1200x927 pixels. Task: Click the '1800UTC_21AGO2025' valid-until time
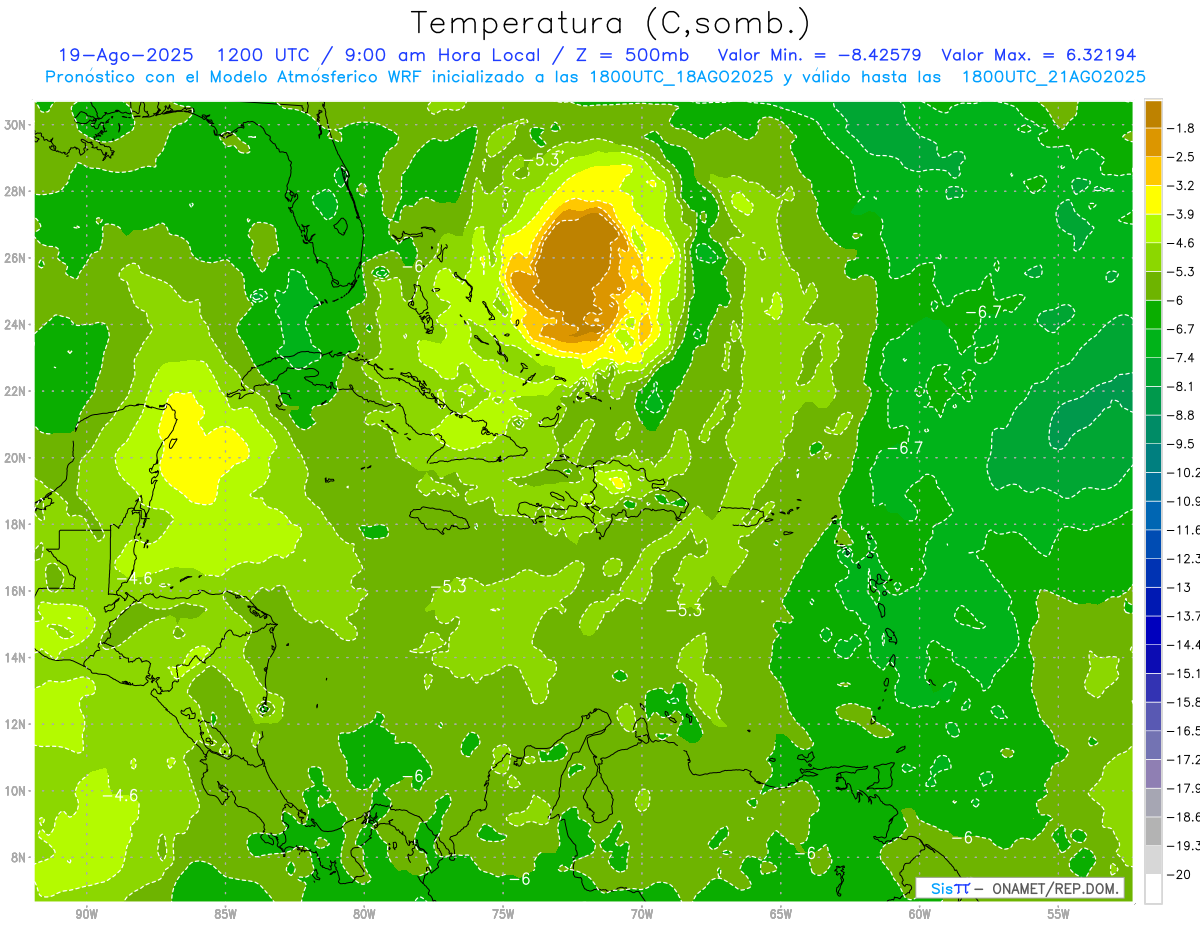pyautogui.click(x=1053, y=77)
